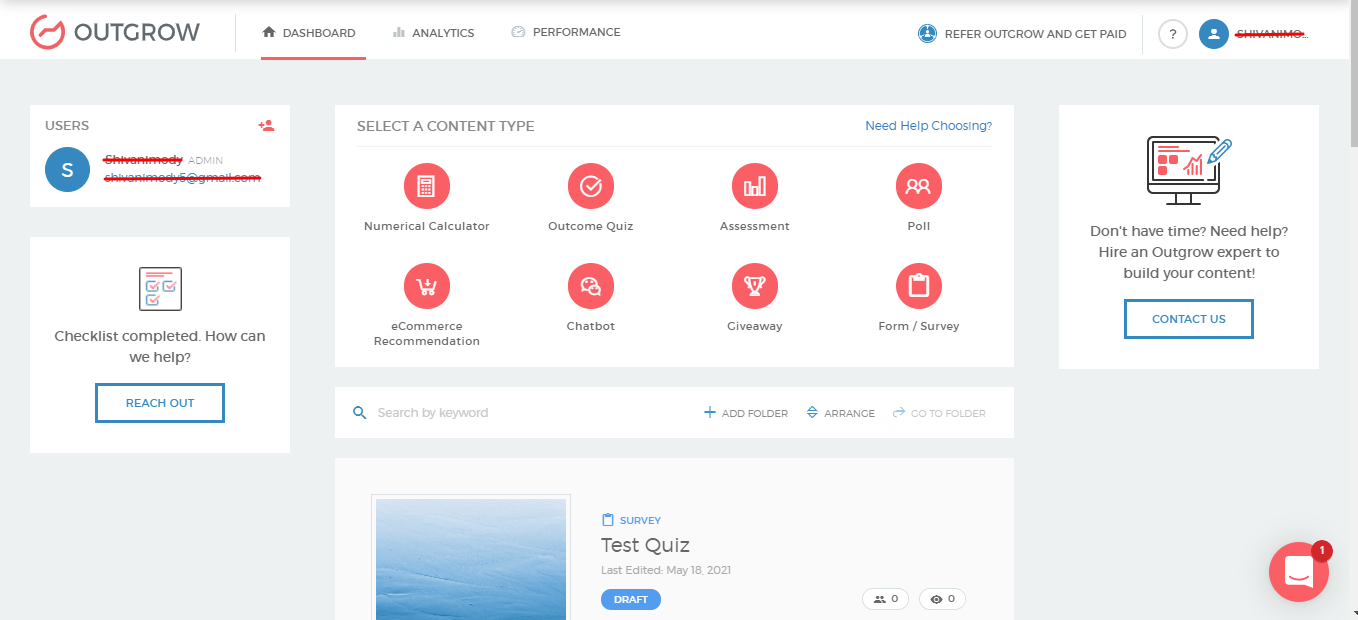1358x620 pixels.
Task: Click Go To Folder
Action: (939, 413)
